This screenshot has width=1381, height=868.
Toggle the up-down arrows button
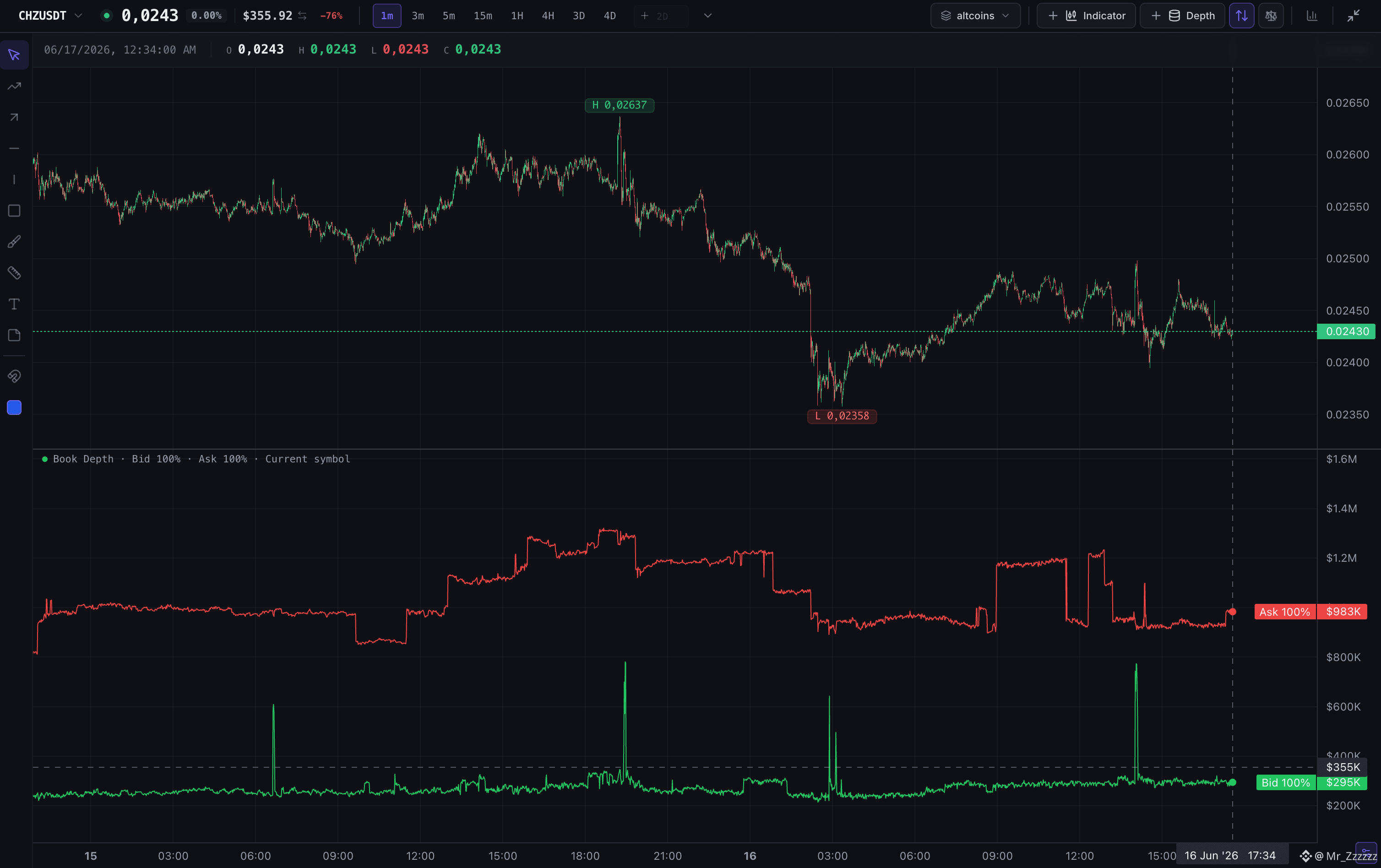pos(1242,16)
